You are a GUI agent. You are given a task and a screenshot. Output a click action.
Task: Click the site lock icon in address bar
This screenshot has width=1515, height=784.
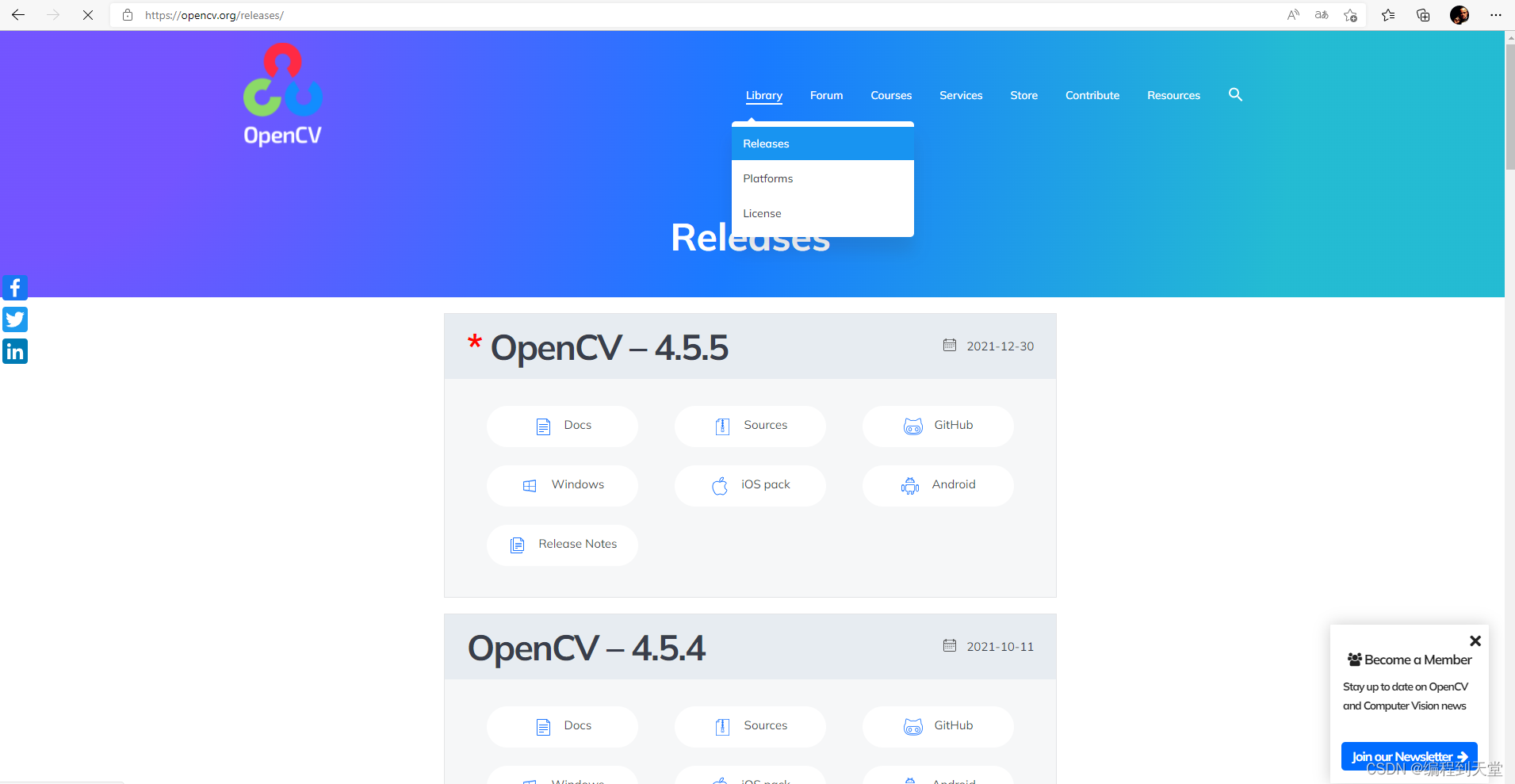[128, 15]
